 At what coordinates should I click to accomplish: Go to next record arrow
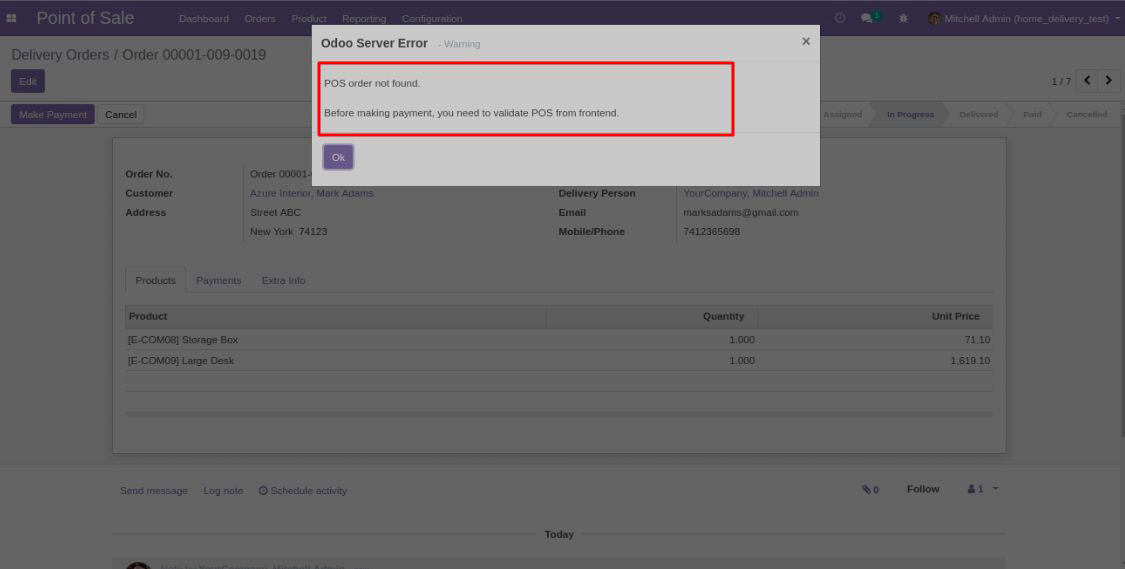1109,80
